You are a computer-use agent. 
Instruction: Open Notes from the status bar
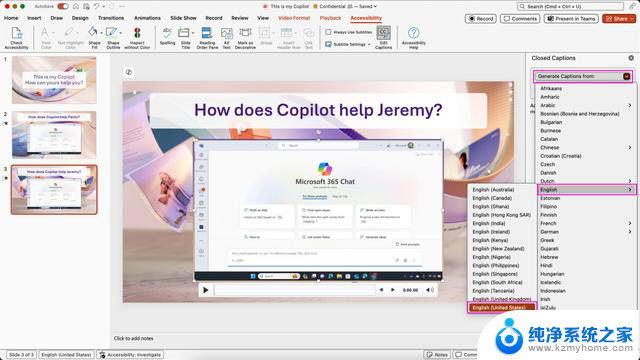(x=437, y=355)
